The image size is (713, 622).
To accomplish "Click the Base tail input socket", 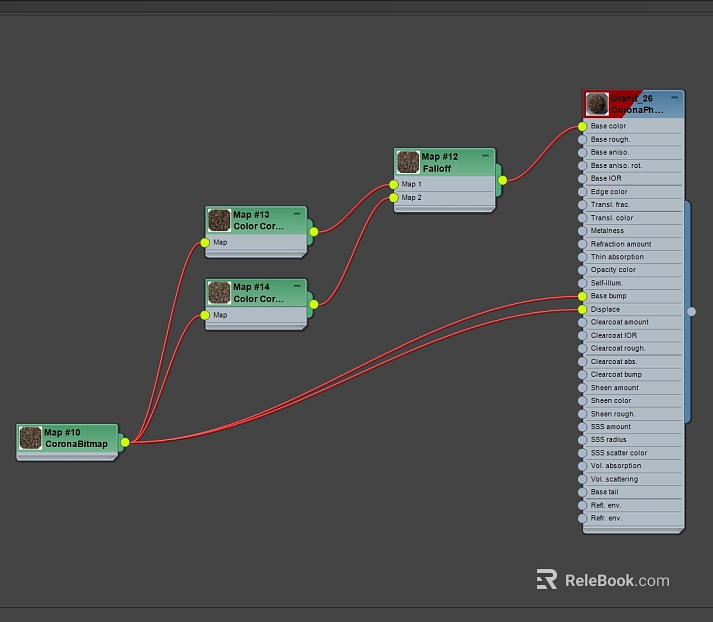I will 582,492.
